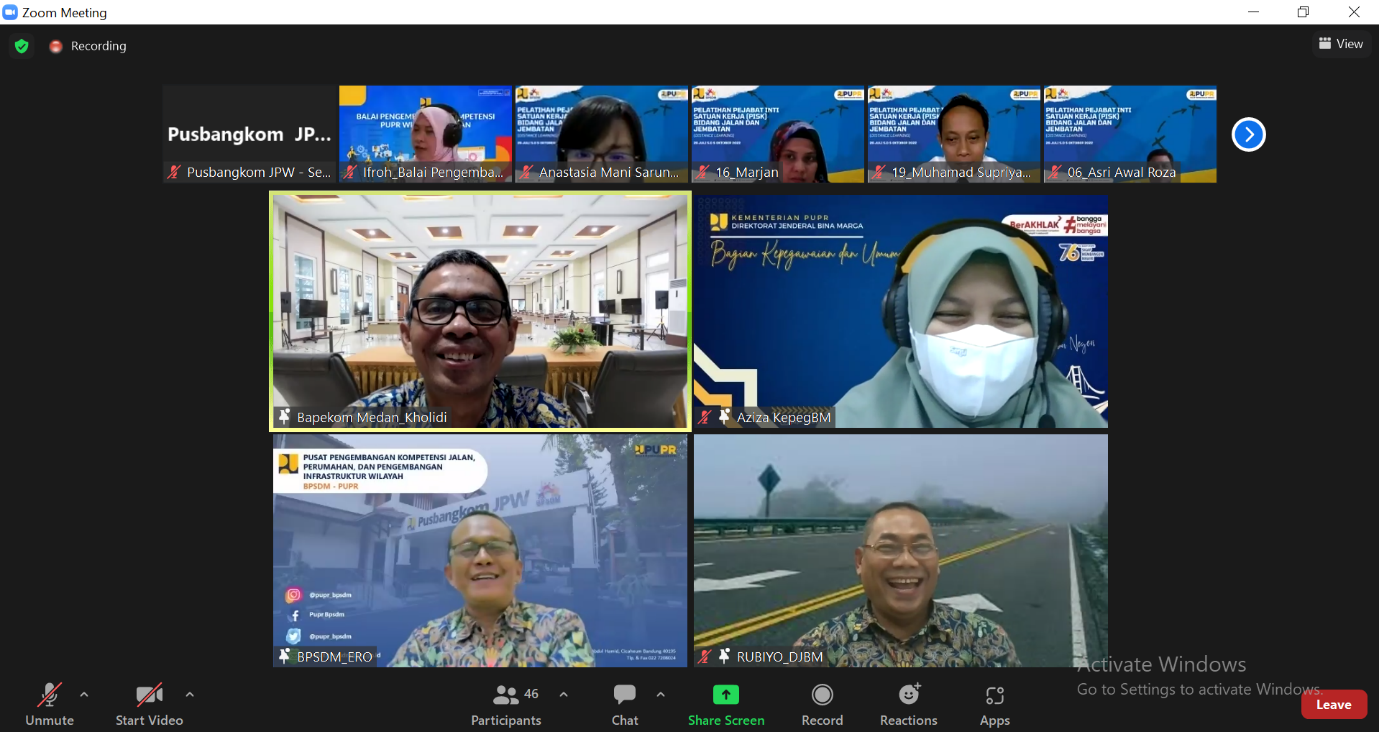The width and height of the screenshot is (1379, 732).
Task: Click the Leave button
Action: 1334,704
